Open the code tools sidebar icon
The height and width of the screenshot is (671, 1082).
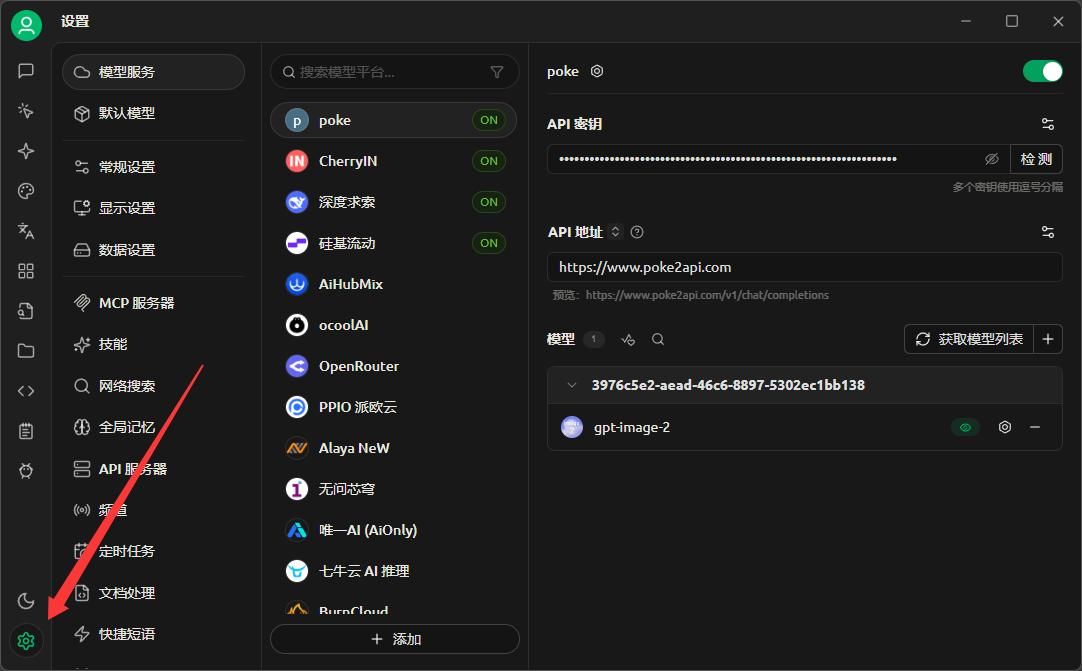point(26,391)
